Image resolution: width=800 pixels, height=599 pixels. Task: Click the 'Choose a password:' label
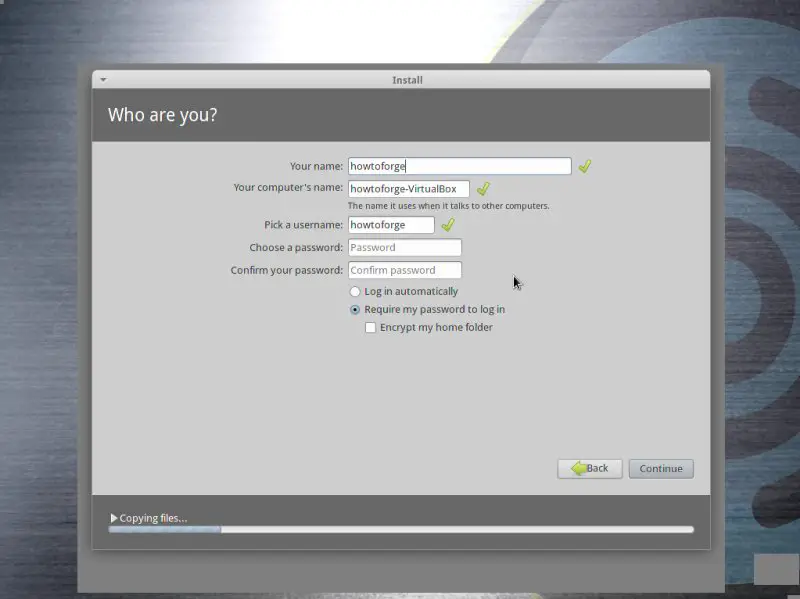tap(296, 247)
